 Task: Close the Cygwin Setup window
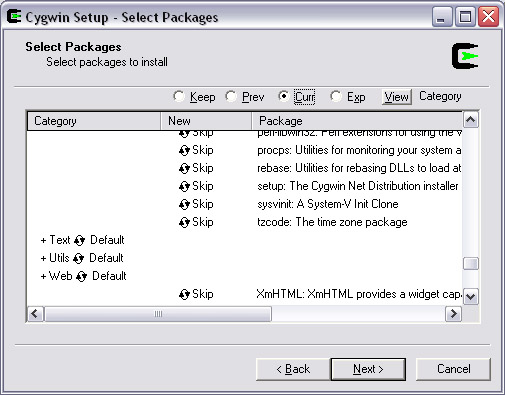(x=488, y=17)
